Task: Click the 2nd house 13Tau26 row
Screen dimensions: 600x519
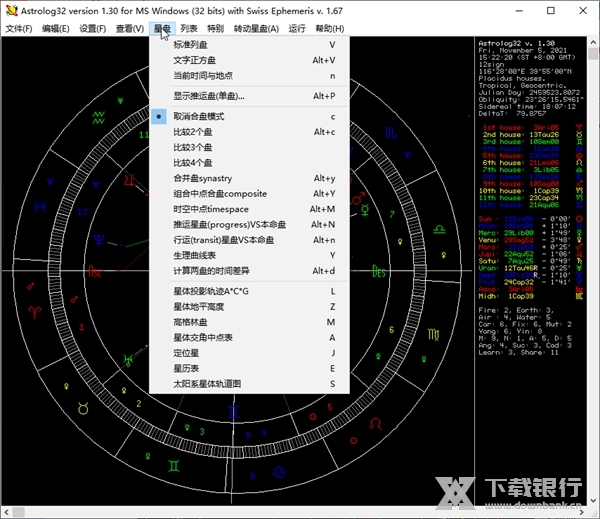Action: tap(532, 135)
